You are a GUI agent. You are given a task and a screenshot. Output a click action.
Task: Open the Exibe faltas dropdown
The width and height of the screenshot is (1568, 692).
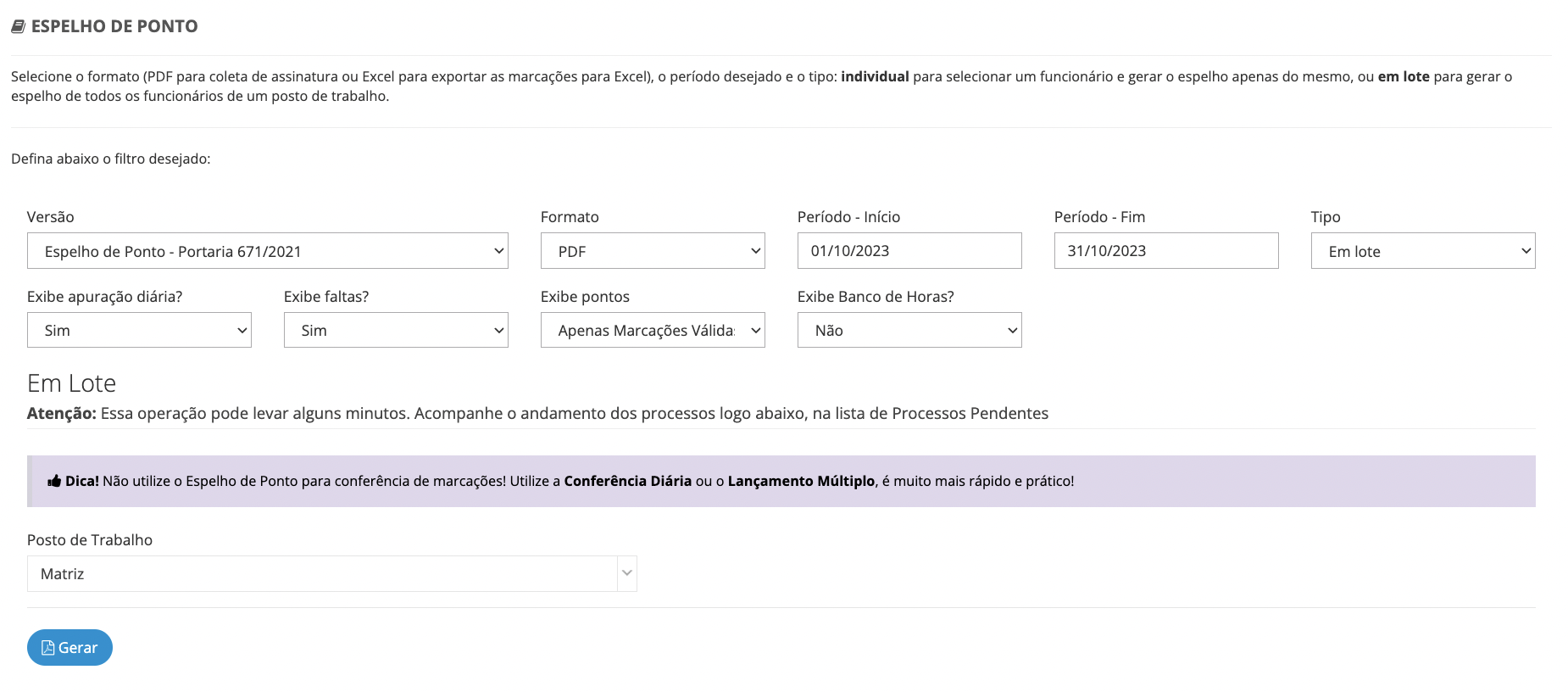[x=396, y=330]
